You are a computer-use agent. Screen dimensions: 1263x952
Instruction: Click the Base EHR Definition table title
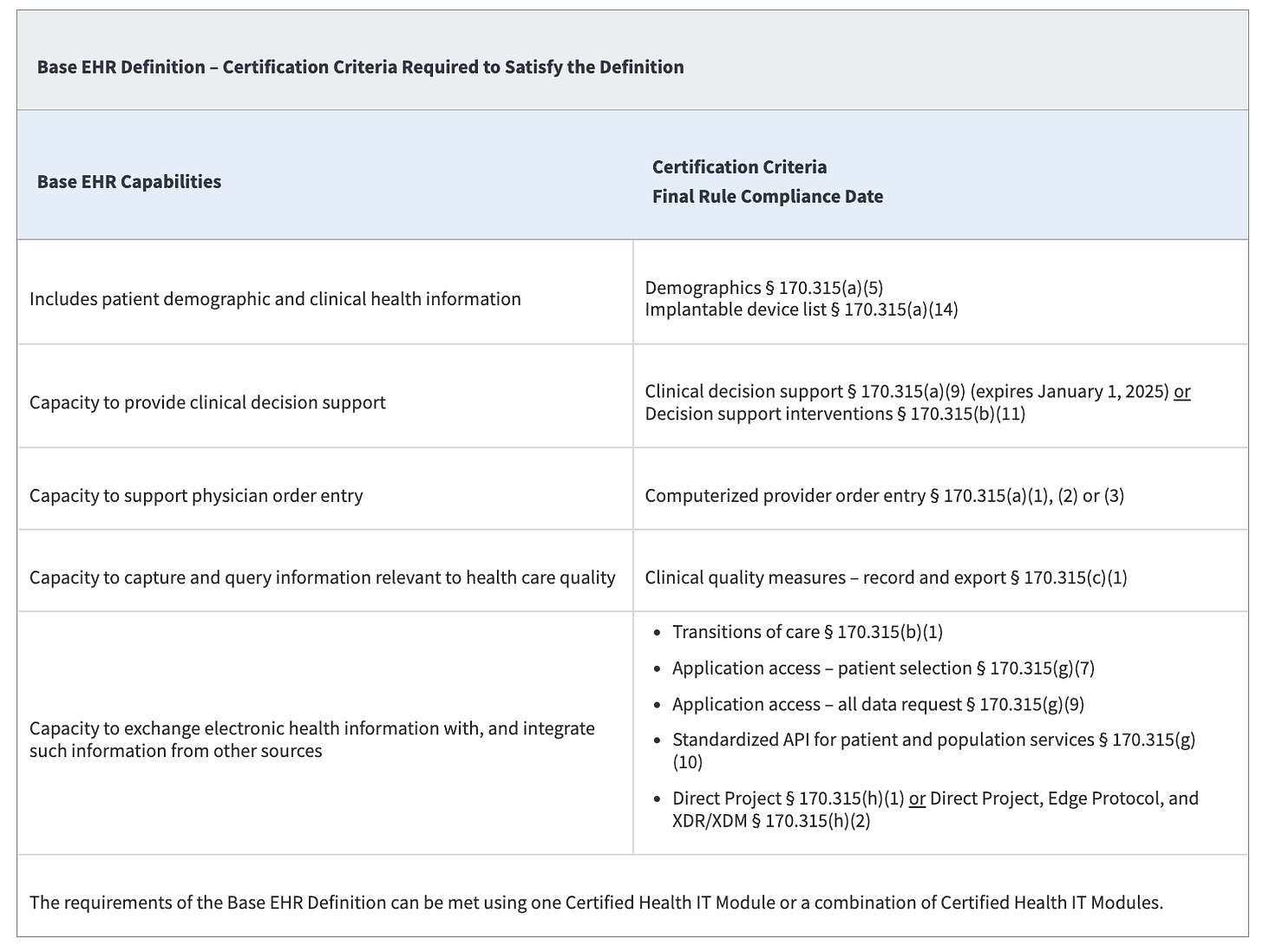click(359, 67)
